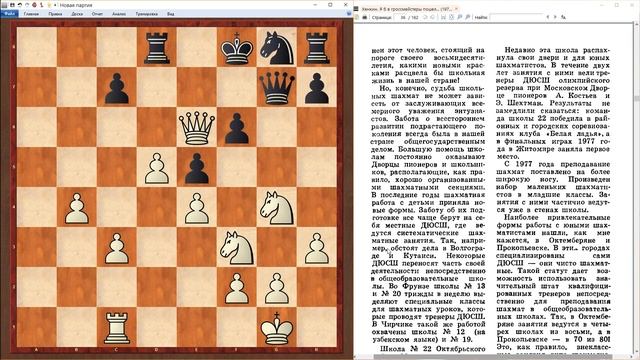Click the fit page icon in PDF toolbar
This screenshot has width=640, height=360.
point(451,17)
